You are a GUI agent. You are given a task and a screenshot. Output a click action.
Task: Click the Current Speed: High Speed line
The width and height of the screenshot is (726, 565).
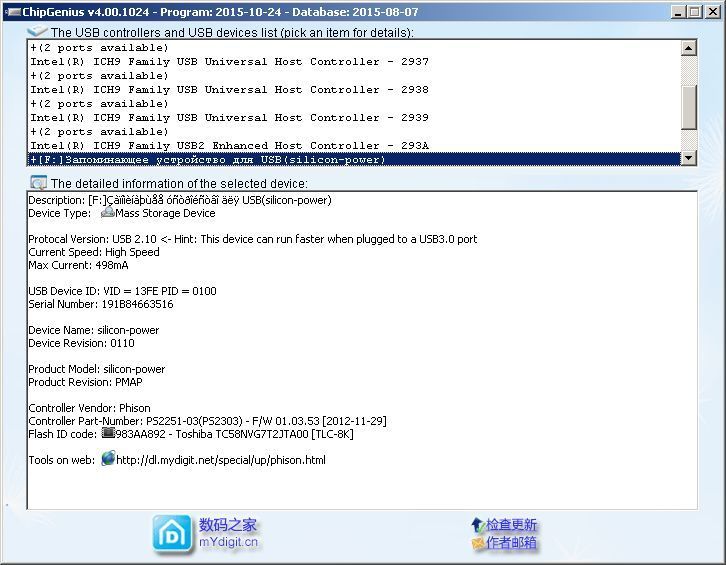(x=94, y=252)
